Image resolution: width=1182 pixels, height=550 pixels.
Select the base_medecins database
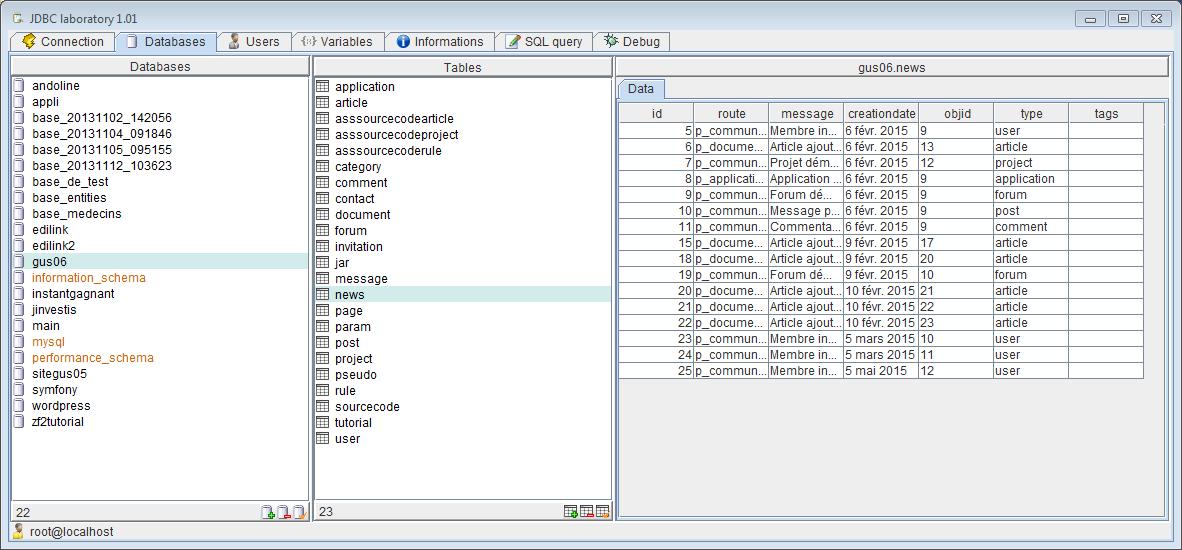coord(160,213)
